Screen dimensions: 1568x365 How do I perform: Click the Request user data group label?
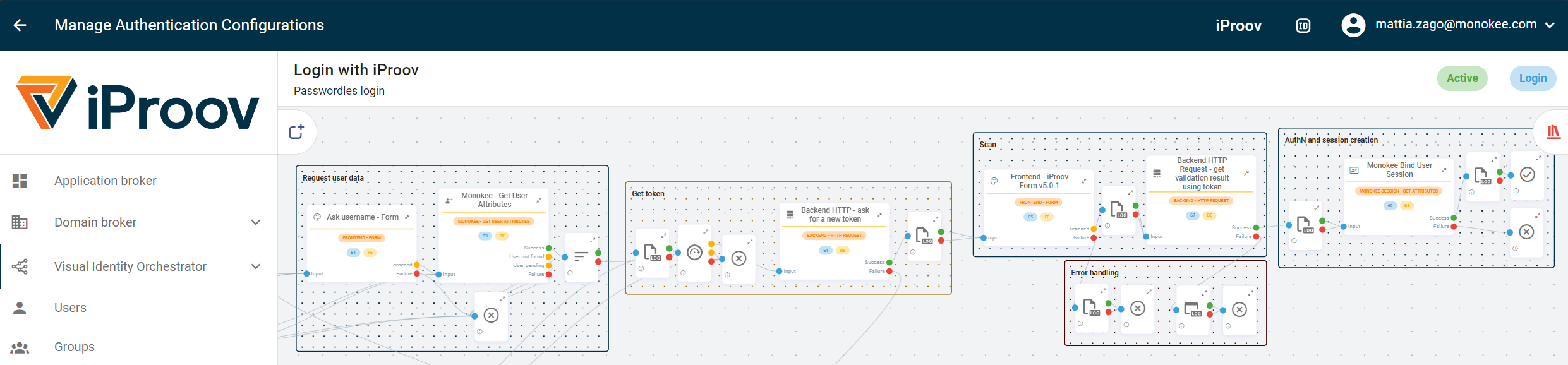click(333, 178)
